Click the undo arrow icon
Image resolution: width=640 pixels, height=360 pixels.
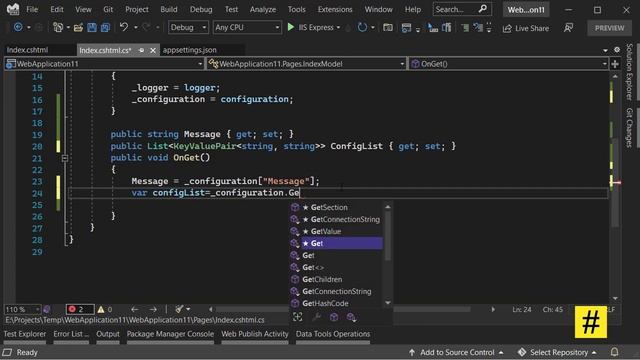tap(124, 27)
